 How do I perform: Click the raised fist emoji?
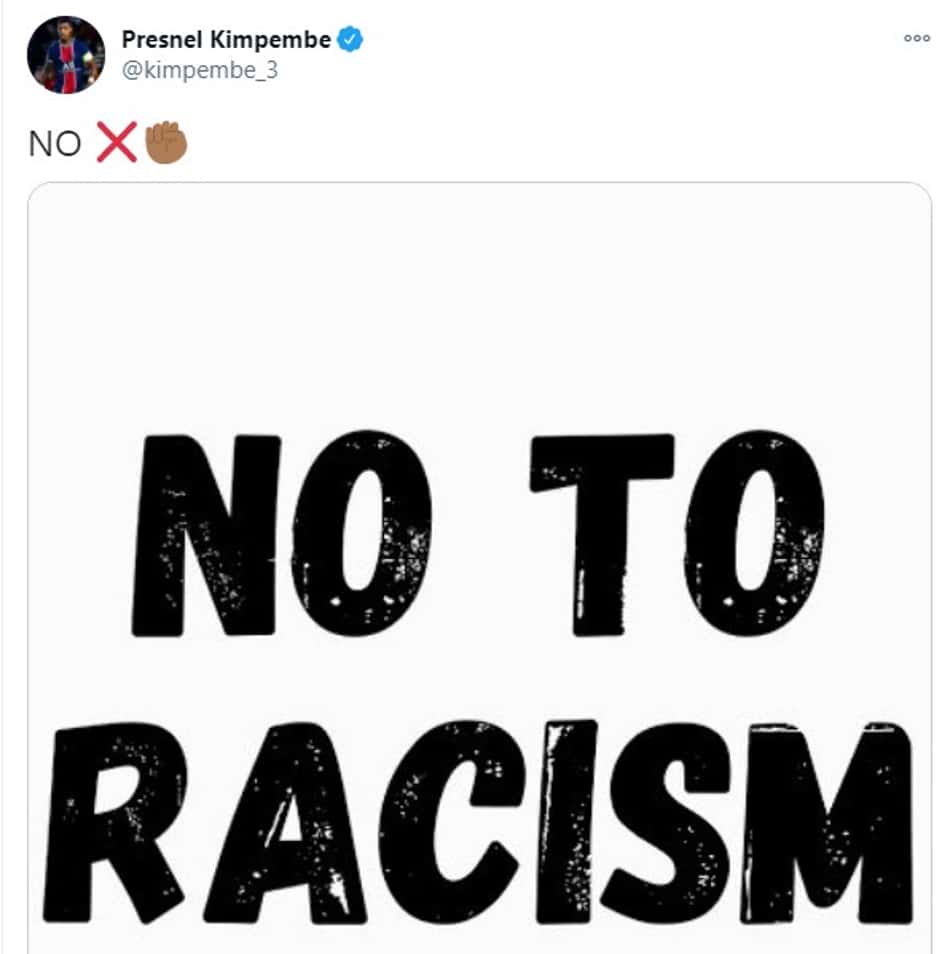166,142
